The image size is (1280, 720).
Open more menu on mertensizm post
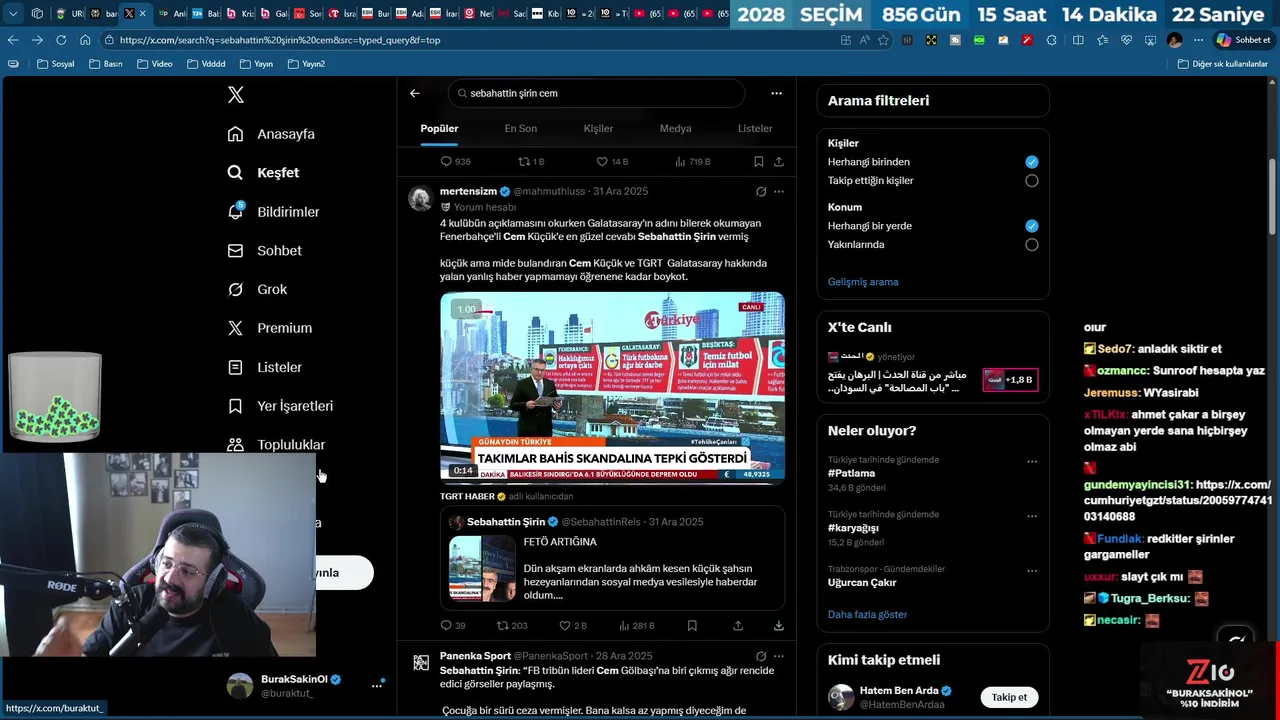pyautogui.click(x=779, y=191)
